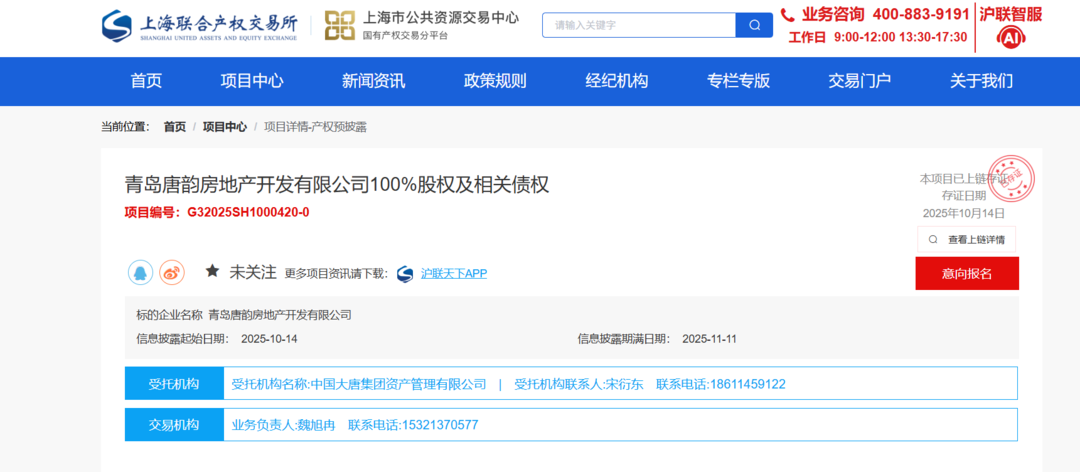Click the Weibo share icon
The height and width of the screenshot is (472, 1080).
(172, 272)
